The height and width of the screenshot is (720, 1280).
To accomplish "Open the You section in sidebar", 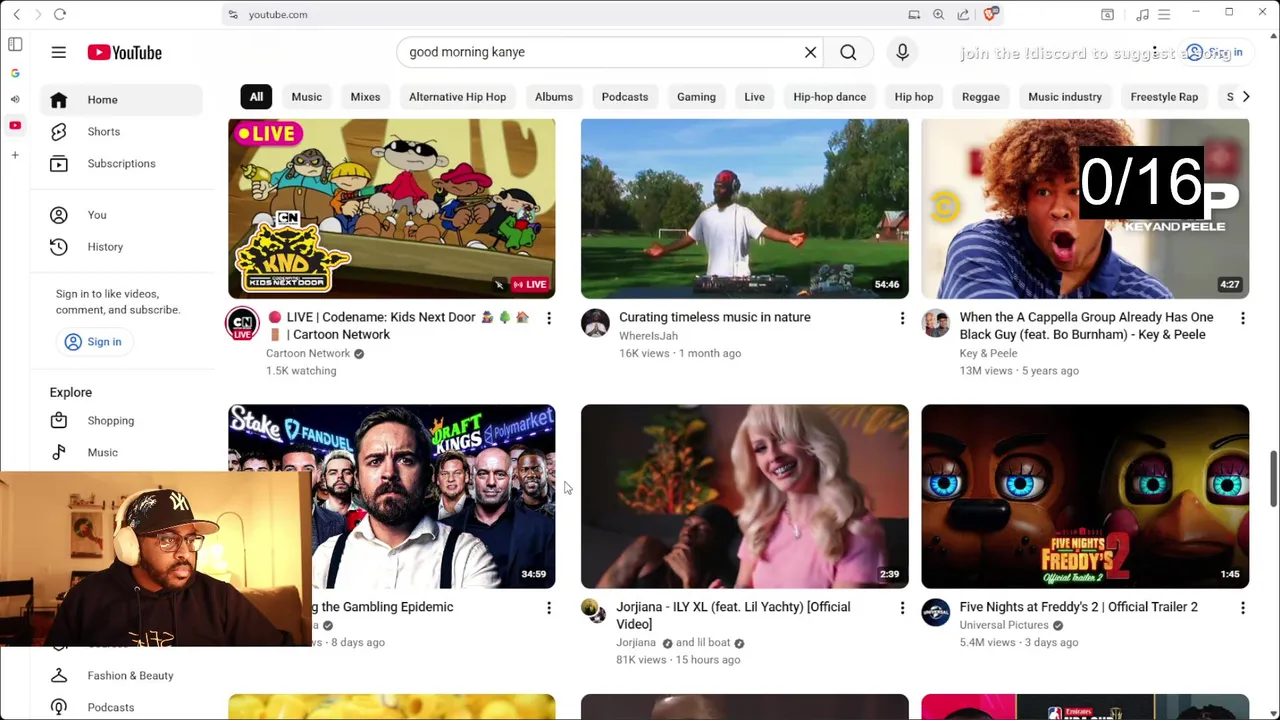I will click(x=96, y=215).
